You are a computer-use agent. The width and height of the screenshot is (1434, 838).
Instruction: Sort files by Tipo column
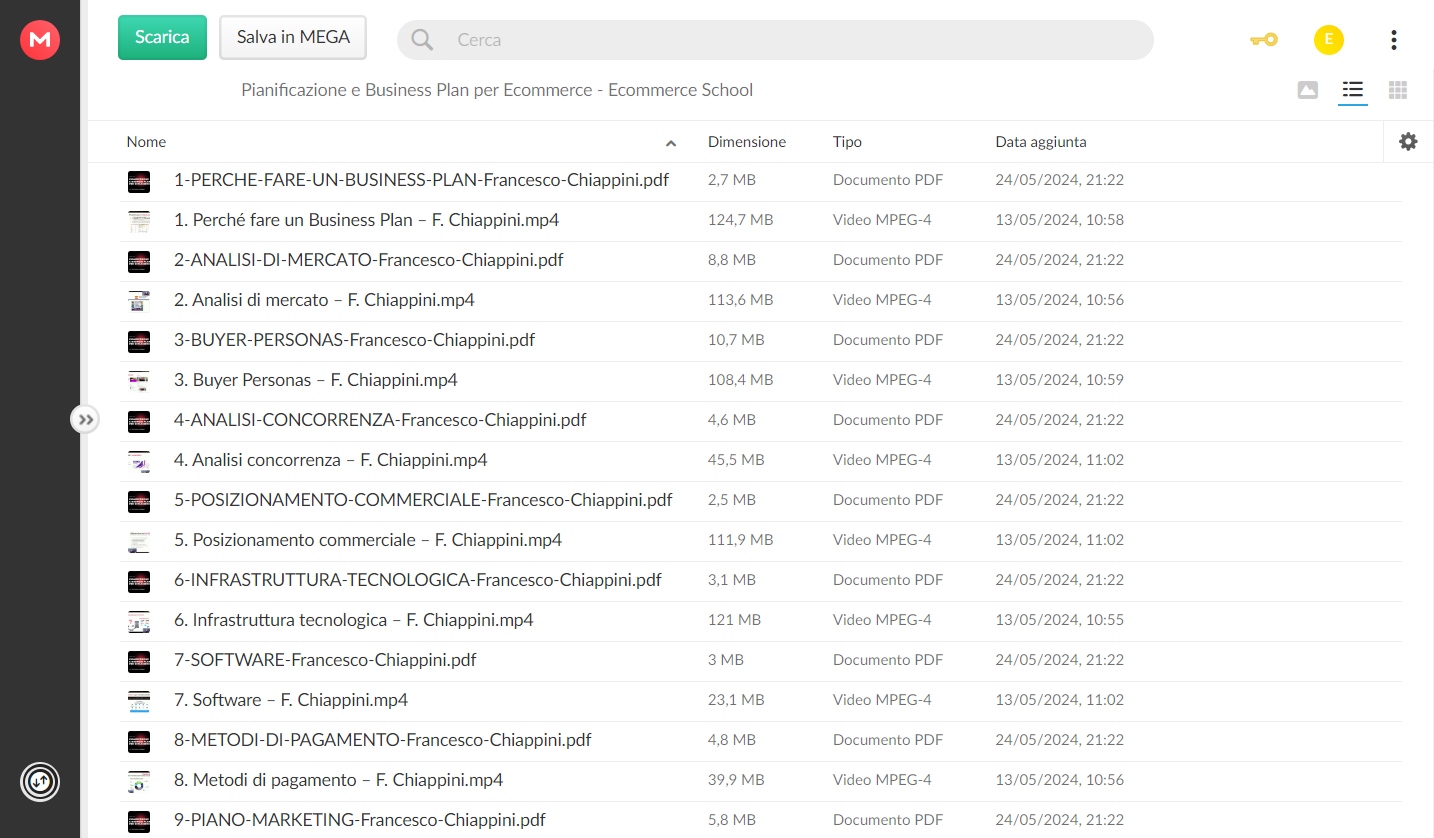point(847,142)
